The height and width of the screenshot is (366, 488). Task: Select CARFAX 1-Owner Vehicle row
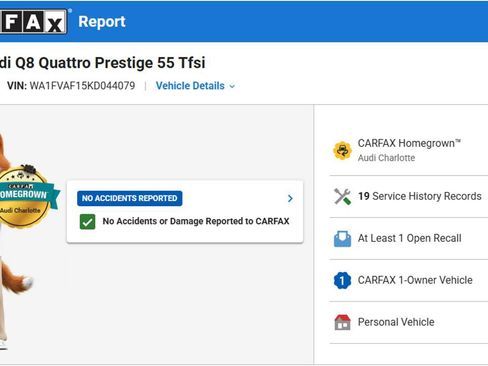409,280
